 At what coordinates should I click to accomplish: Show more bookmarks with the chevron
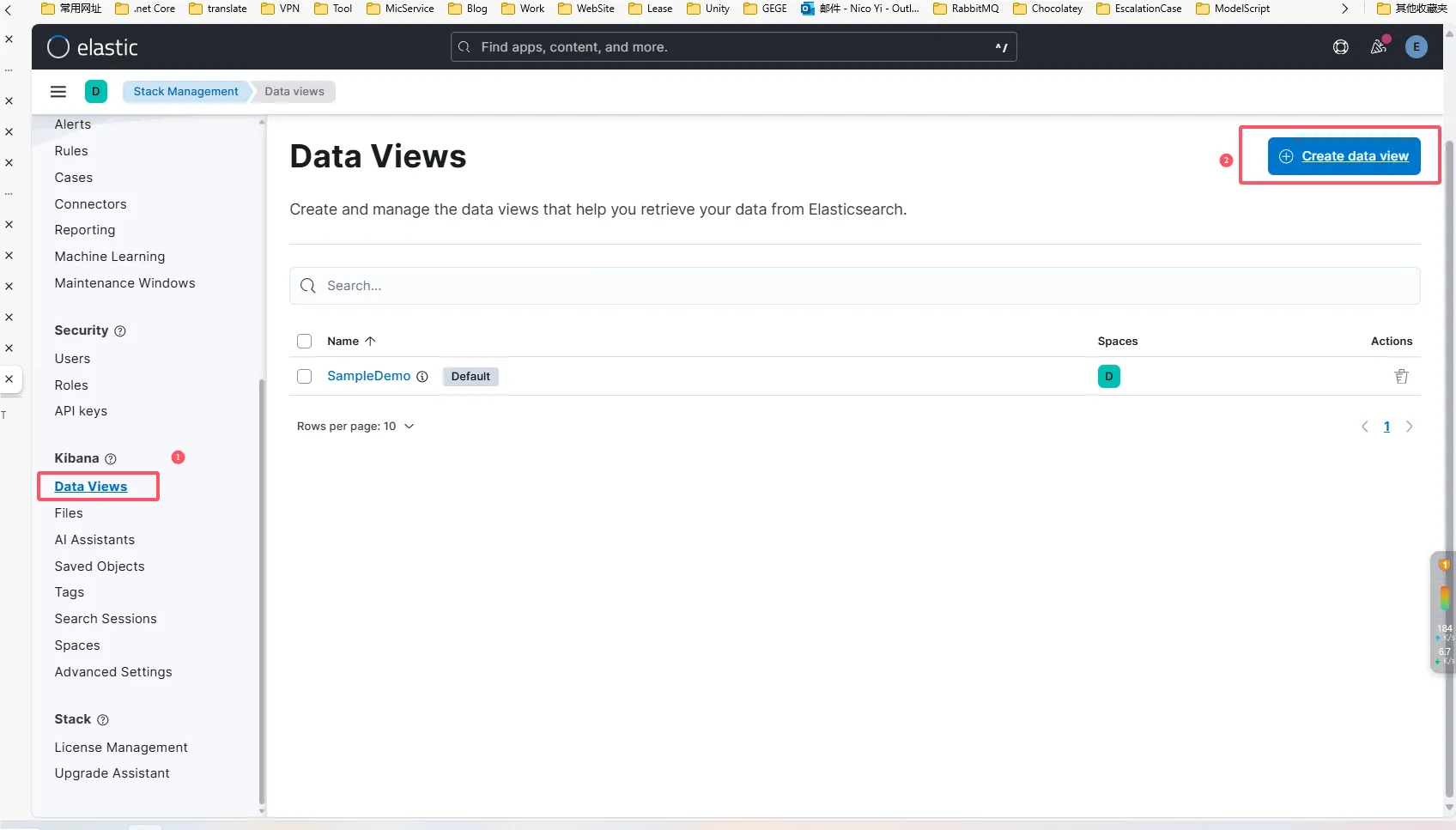pos(1344,9)
